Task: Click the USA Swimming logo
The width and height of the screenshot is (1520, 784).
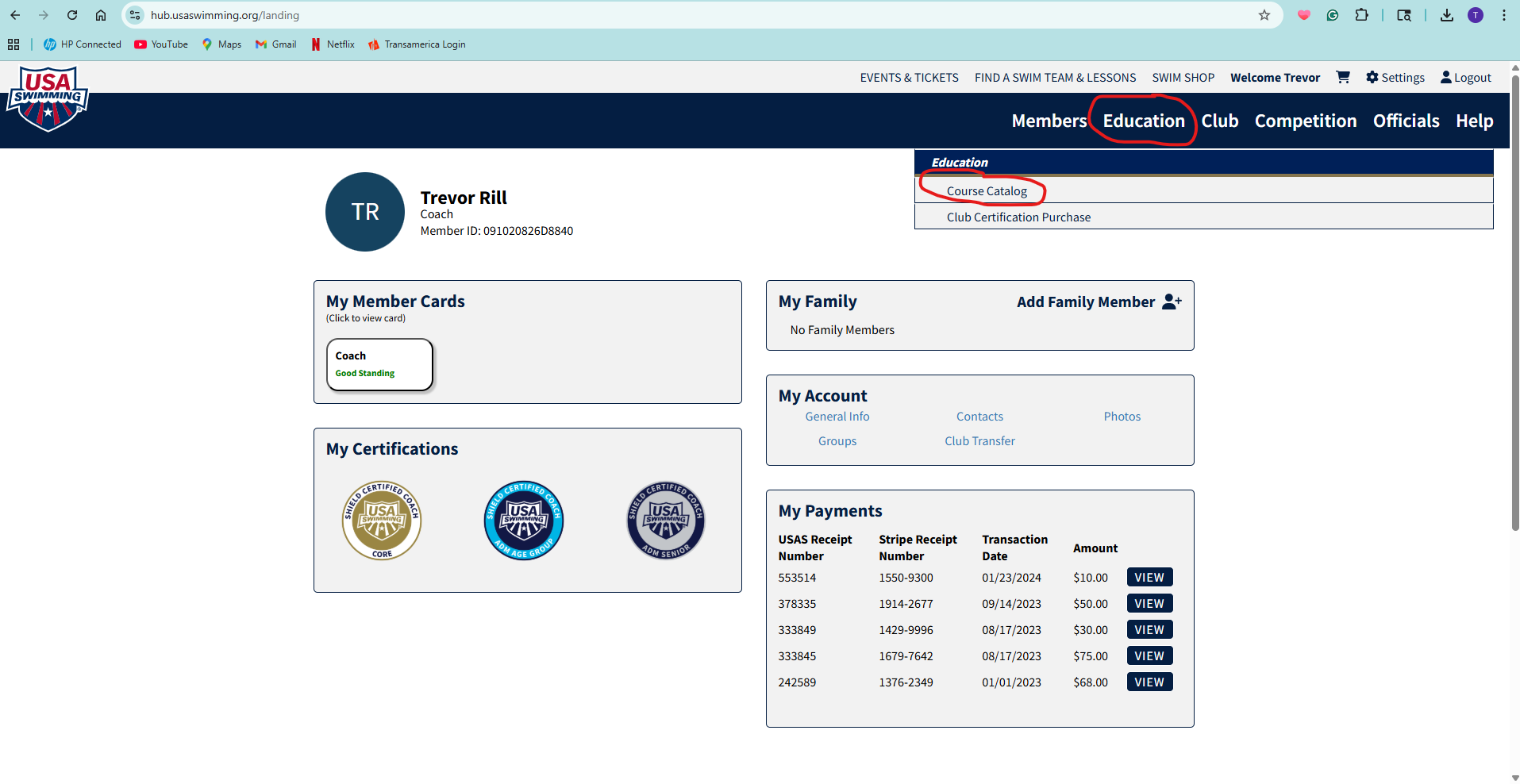Action: 48,99
